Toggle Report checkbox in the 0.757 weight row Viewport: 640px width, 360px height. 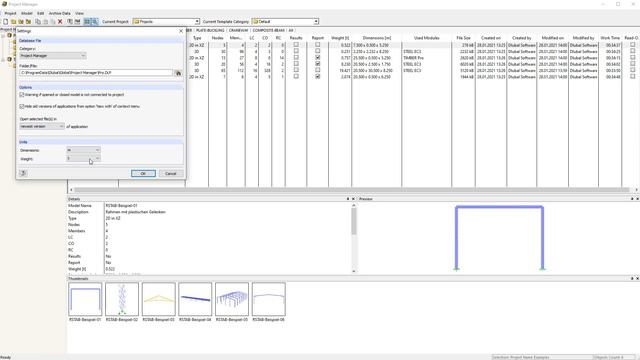click(318, 58)
